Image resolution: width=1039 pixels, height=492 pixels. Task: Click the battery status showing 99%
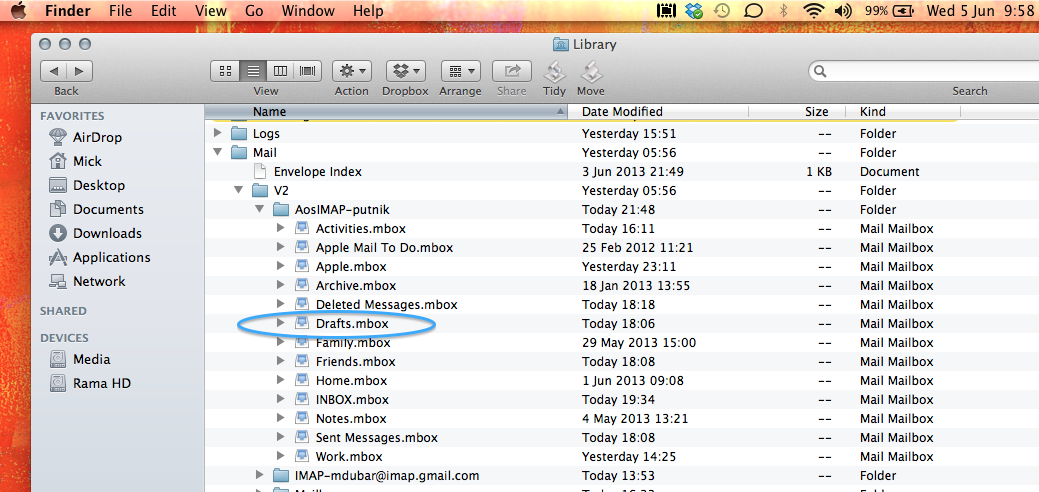(x=889, y=11)
